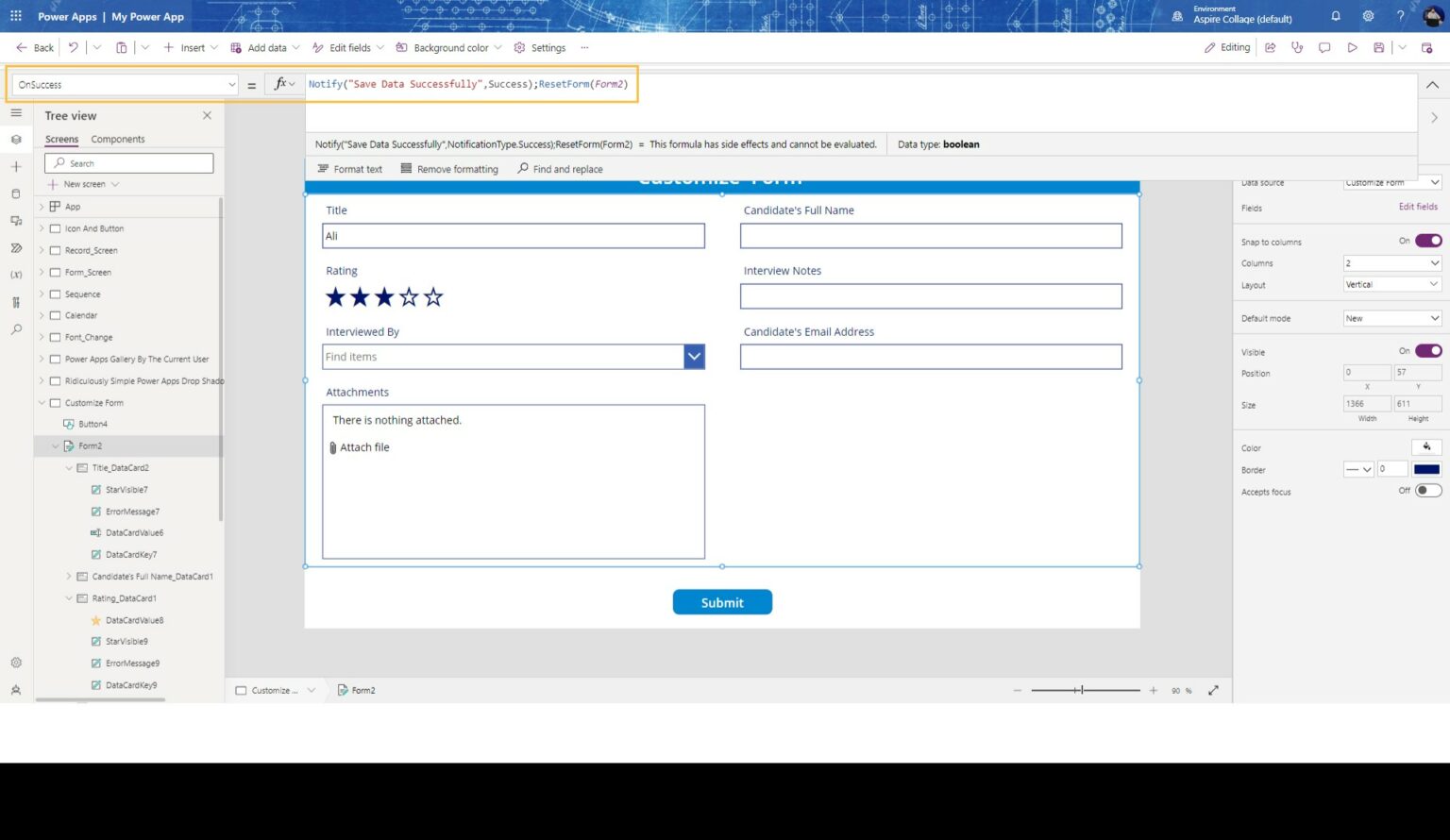1450x840 pixels.
Task: Open the Data panel from the left rail
Action: click(16, 193)
